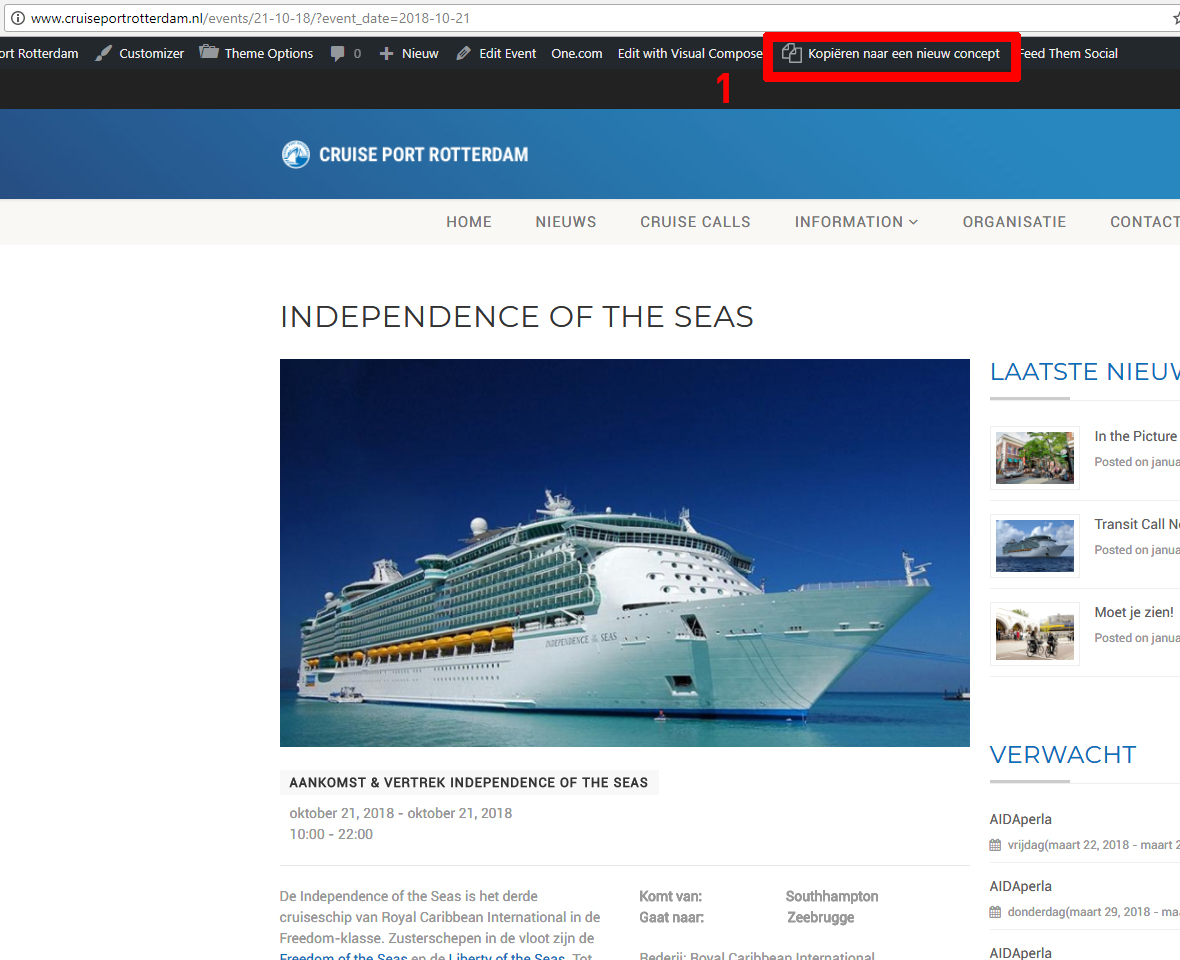Open the second AIDAperla expected call

(x=1020, y=886)
